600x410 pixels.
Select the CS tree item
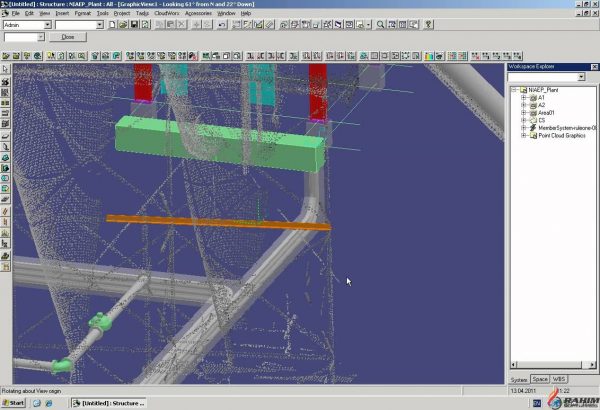point(541,120)
